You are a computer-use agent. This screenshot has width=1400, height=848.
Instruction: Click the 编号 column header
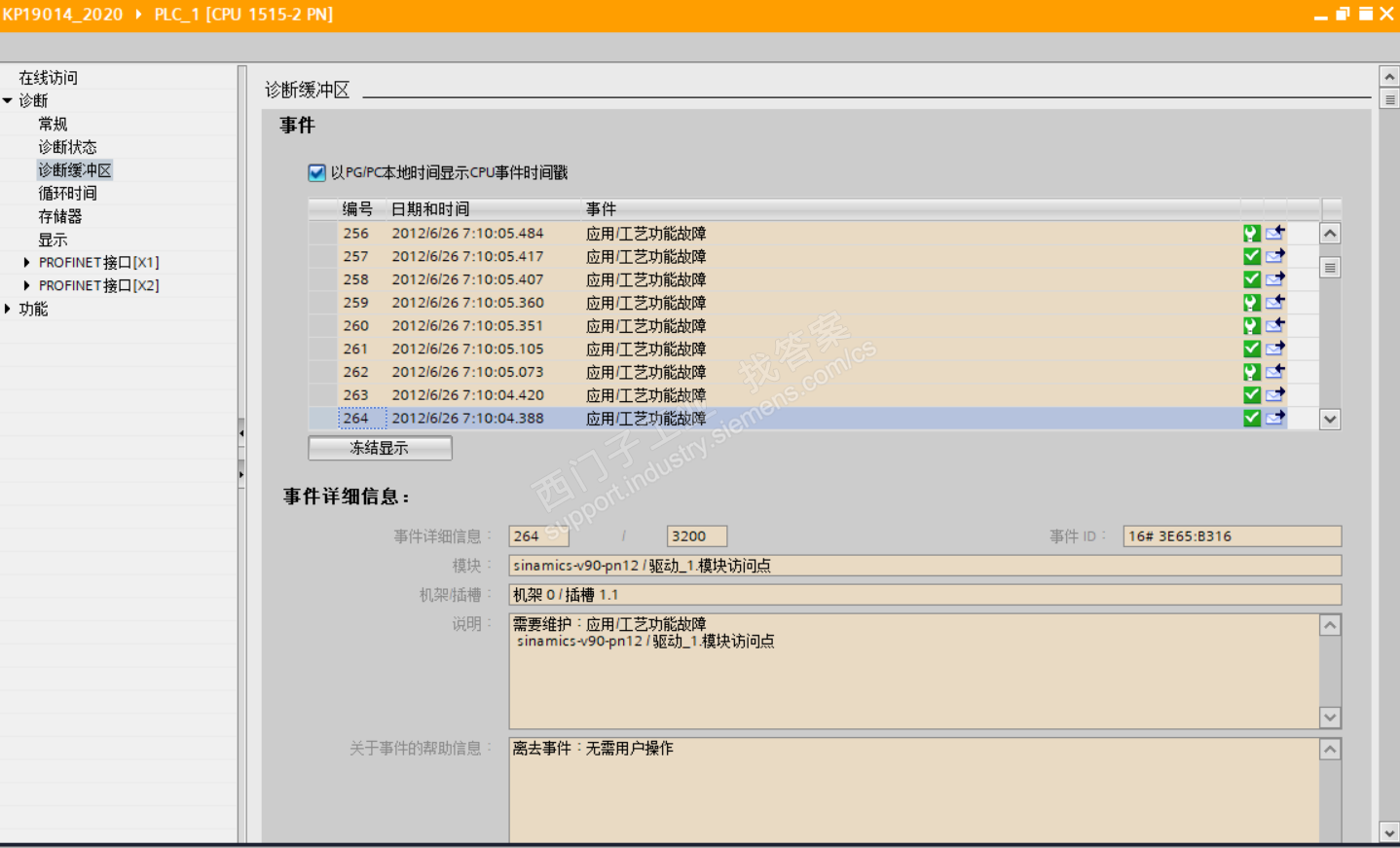[357, 209]
